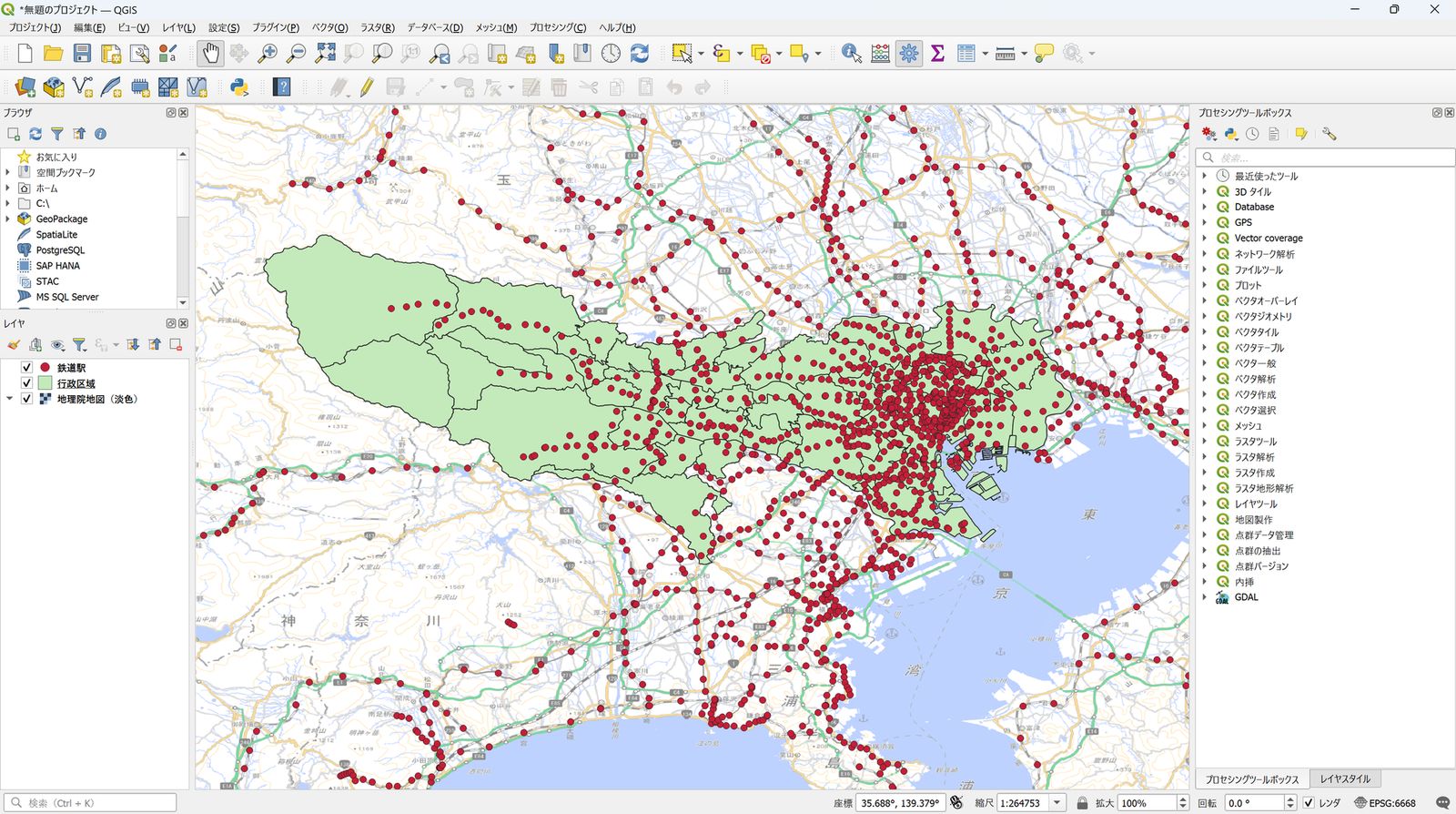Viewport: 1456px width, 814px height.
Task: Toggle the Processing Toolbox gear icon
Action: [x=908, y=54]
